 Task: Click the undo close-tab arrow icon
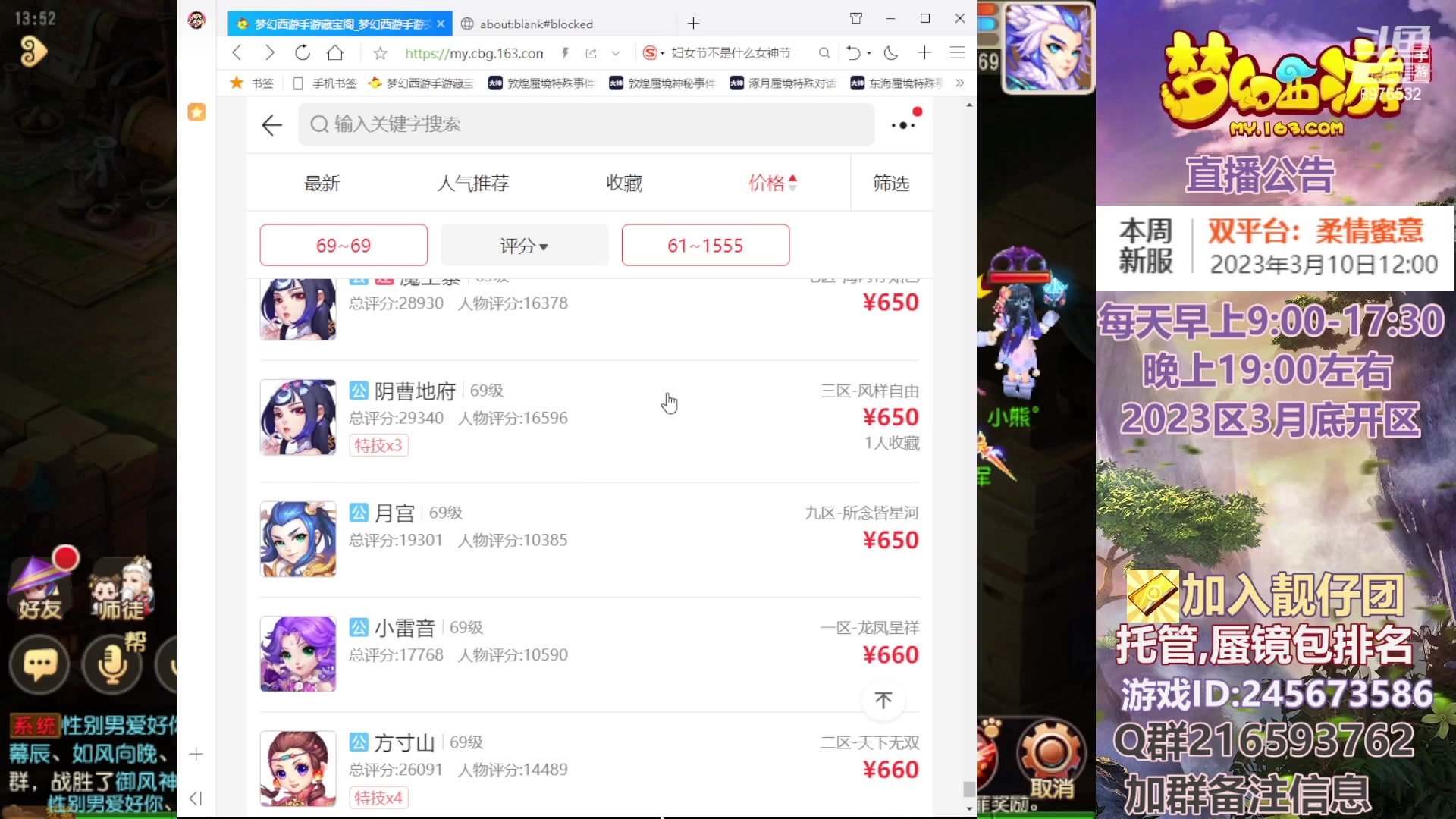(854, 52)
